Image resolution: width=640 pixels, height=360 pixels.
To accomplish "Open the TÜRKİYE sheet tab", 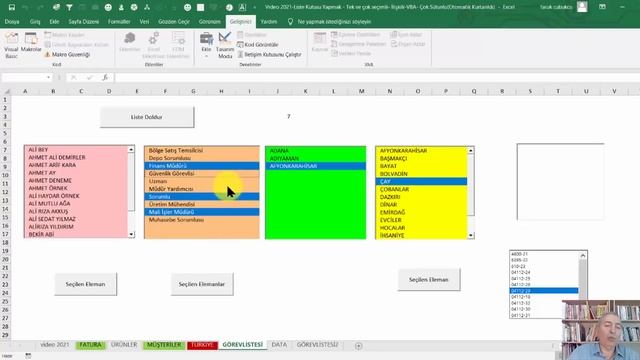I will pyautogui.click(x=202, y=345).
